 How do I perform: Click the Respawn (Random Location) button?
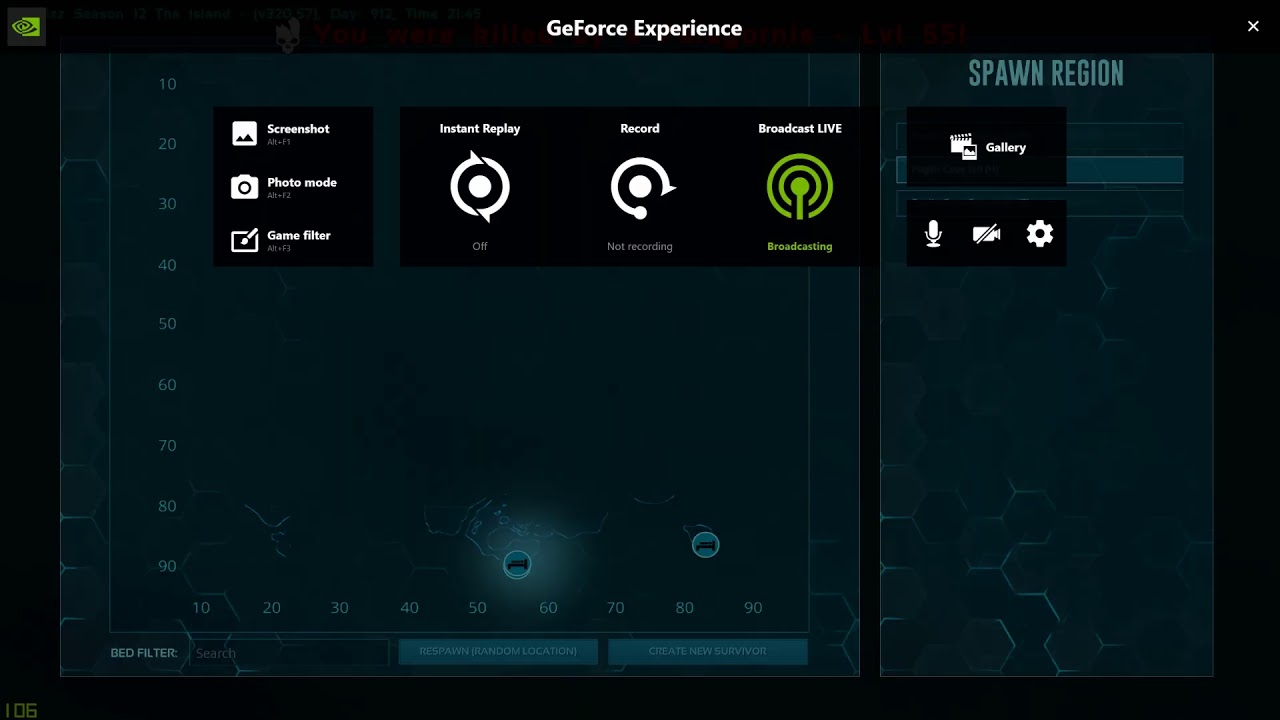point(498,651)
